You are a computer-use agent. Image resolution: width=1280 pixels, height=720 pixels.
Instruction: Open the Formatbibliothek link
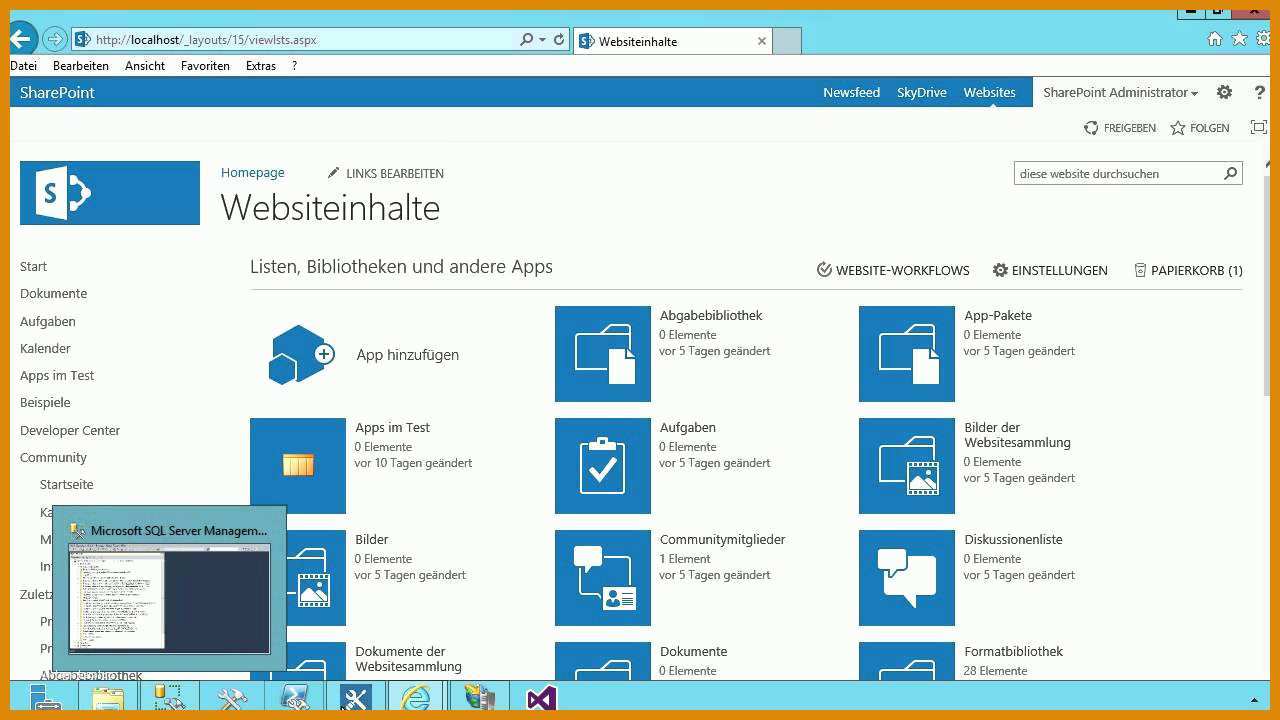[x=1013, y=651]
